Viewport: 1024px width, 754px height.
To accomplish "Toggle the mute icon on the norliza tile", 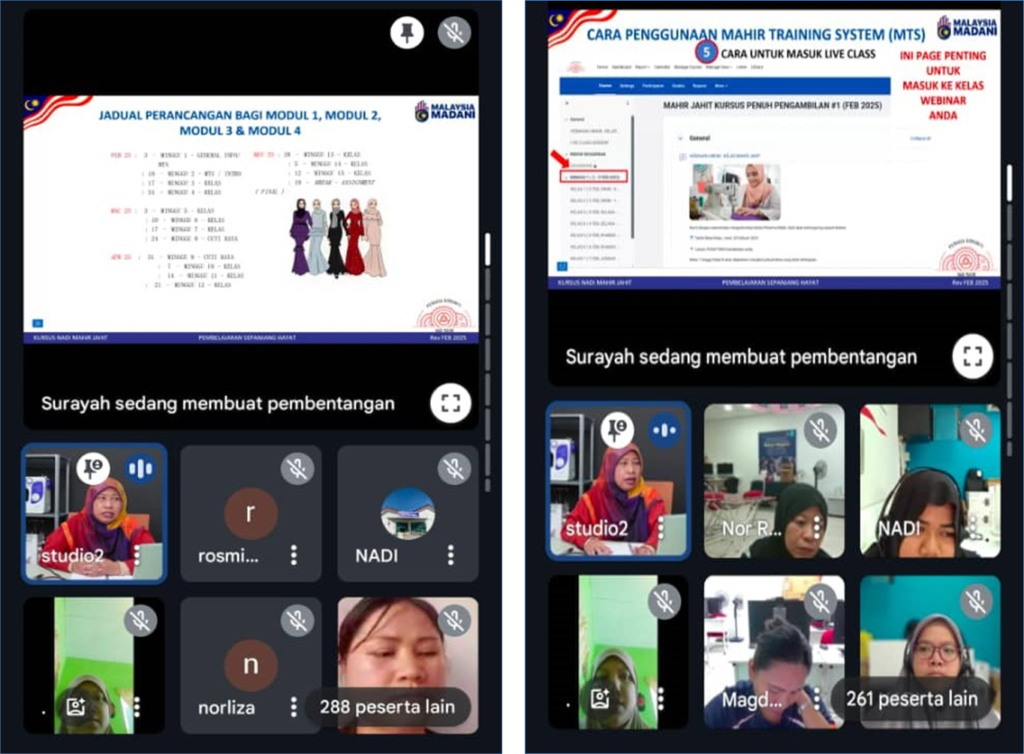I will pos(297,620).
